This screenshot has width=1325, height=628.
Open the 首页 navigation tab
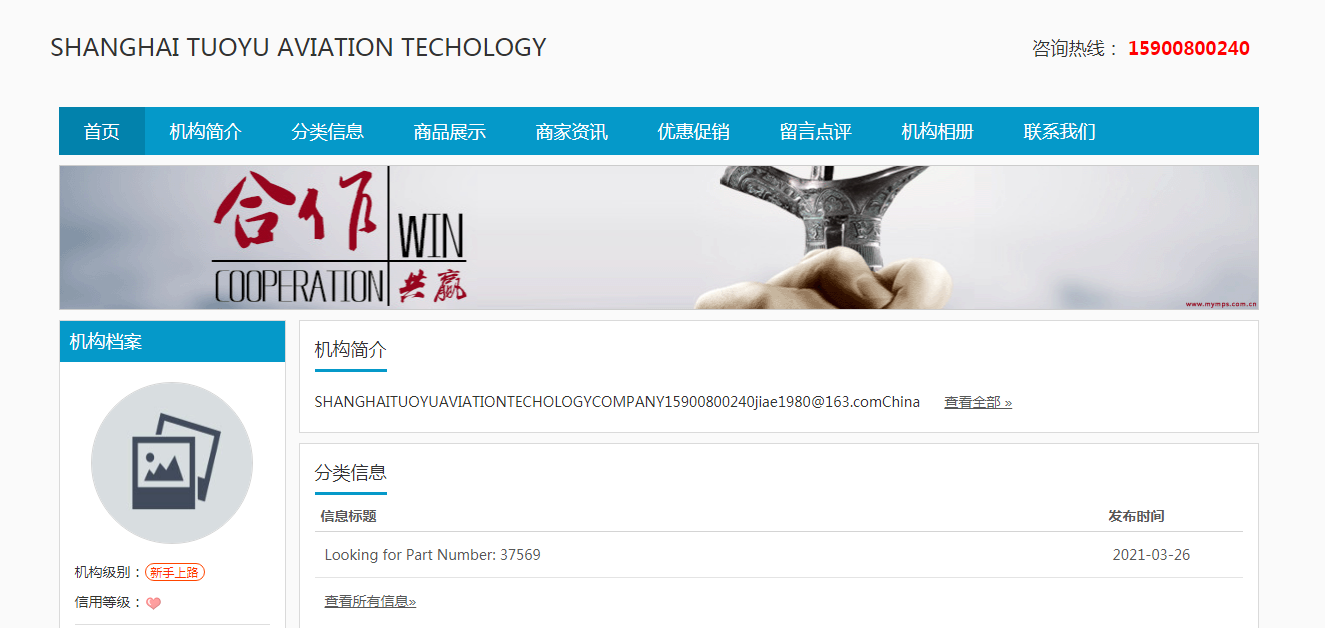coord(102,131)
